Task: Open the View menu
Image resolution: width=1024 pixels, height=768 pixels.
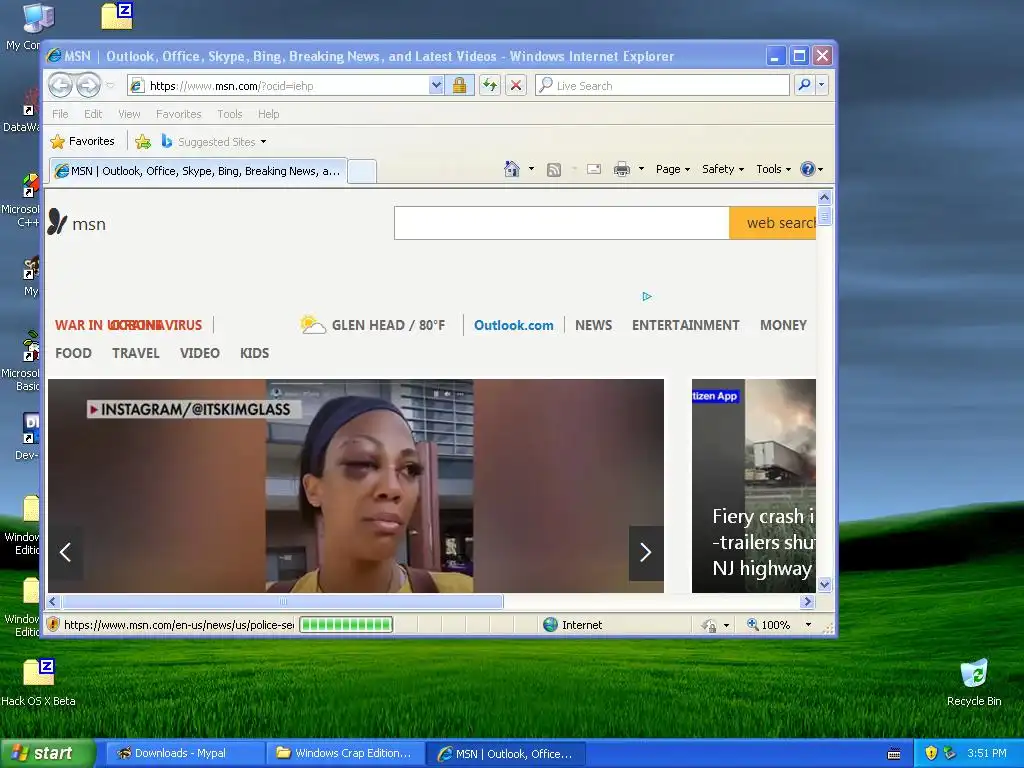Action: pos(129,114)
